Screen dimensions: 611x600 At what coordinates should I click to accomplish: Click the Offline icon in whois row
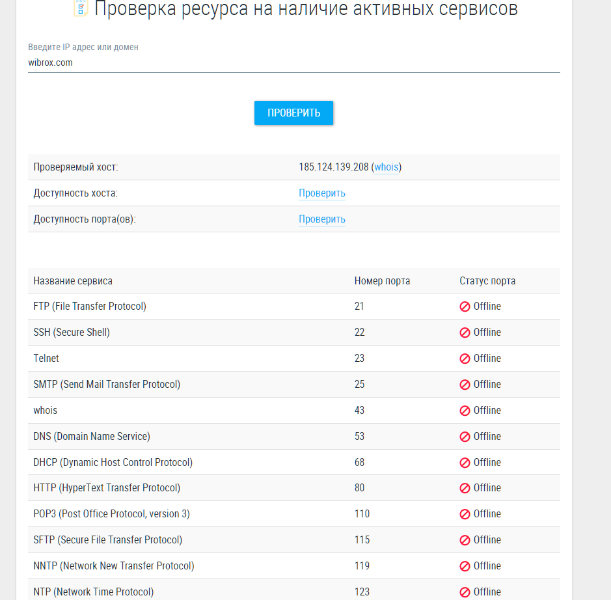464,411
